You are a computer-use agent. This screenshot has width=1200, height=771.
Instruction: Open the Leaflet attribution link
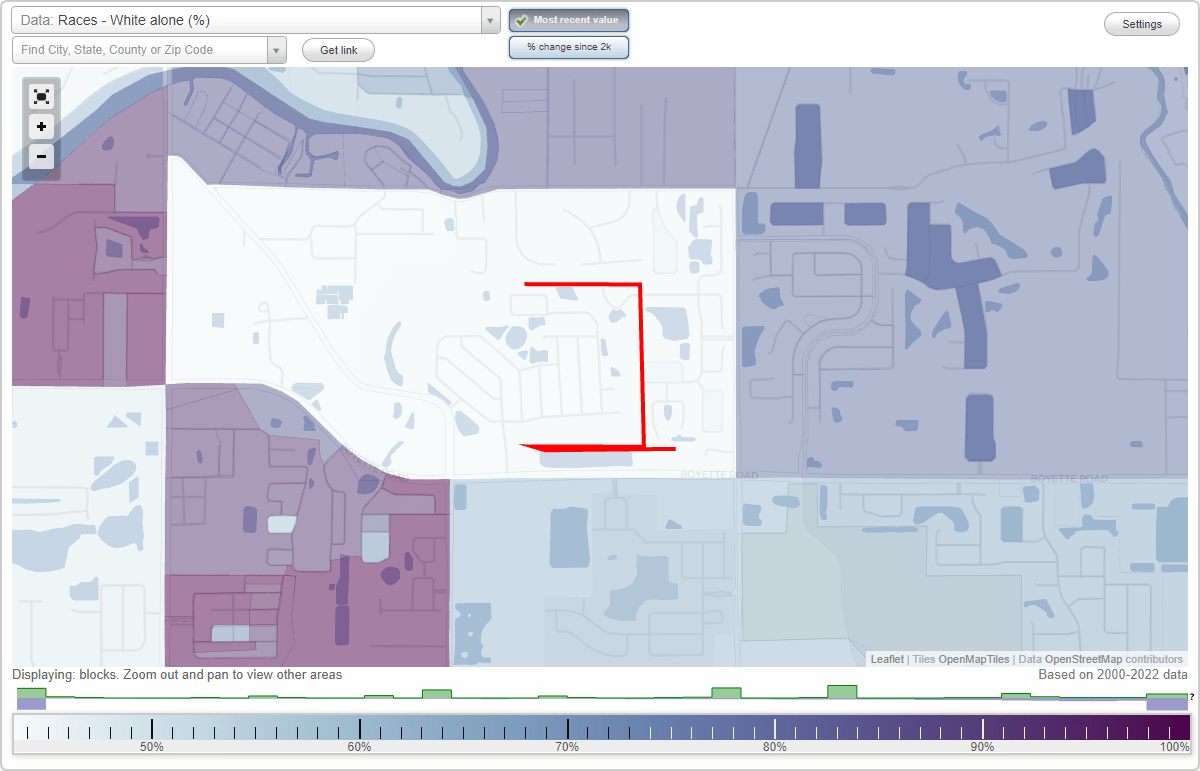pos(886,659)
